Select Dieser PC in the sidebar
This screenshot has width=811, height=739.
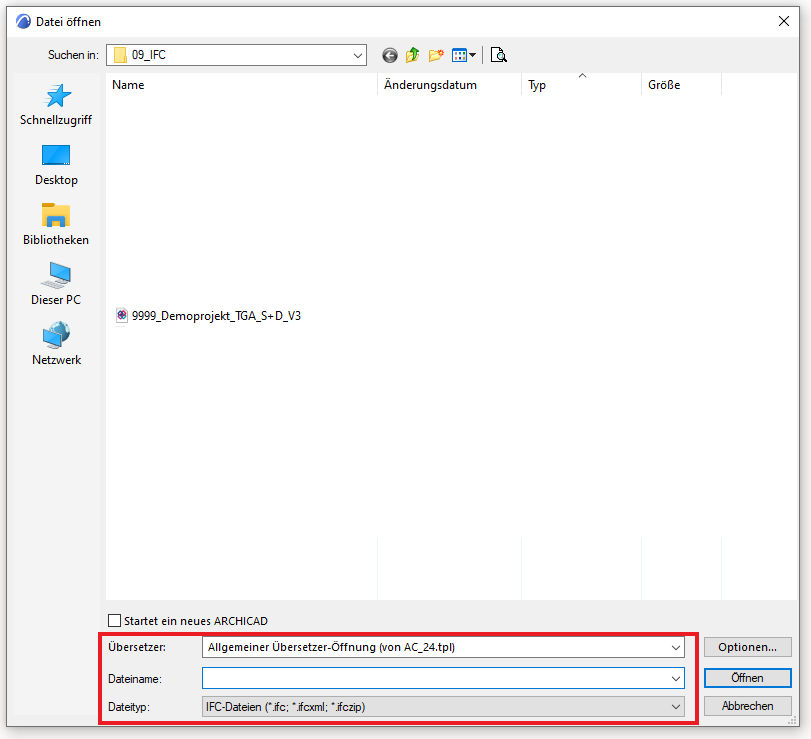coord(56,285)
